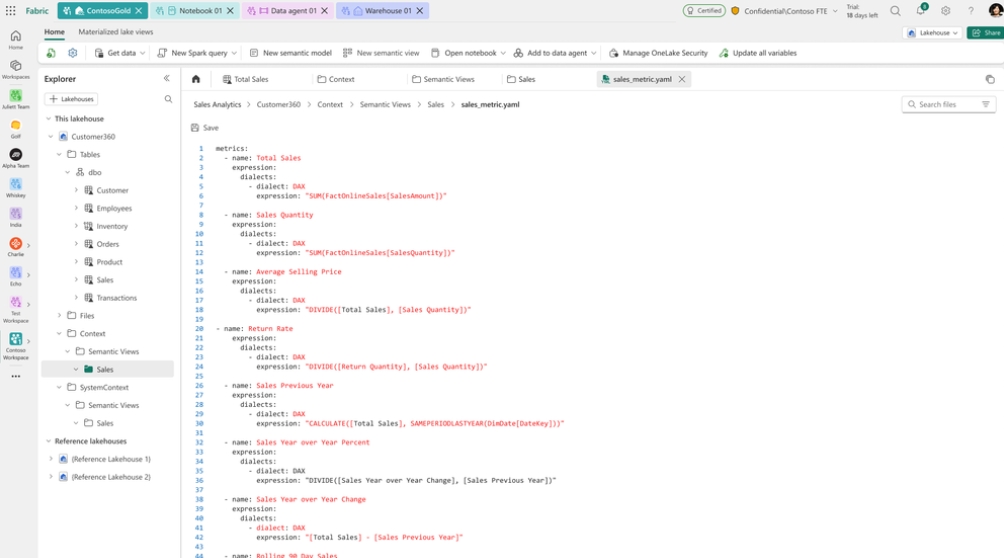
Task: Click Update all variables
Action: point(757,53)
